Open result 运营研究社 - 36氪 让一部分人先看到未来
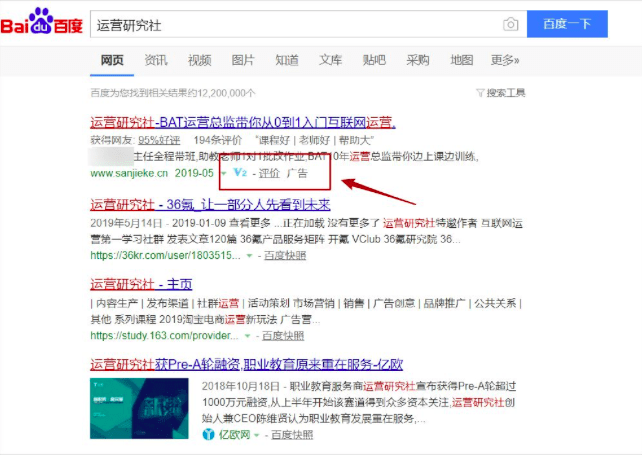Image resolution: width=642 pixels, height=457 pixels. pyautogui.click(x=210, y=204)
